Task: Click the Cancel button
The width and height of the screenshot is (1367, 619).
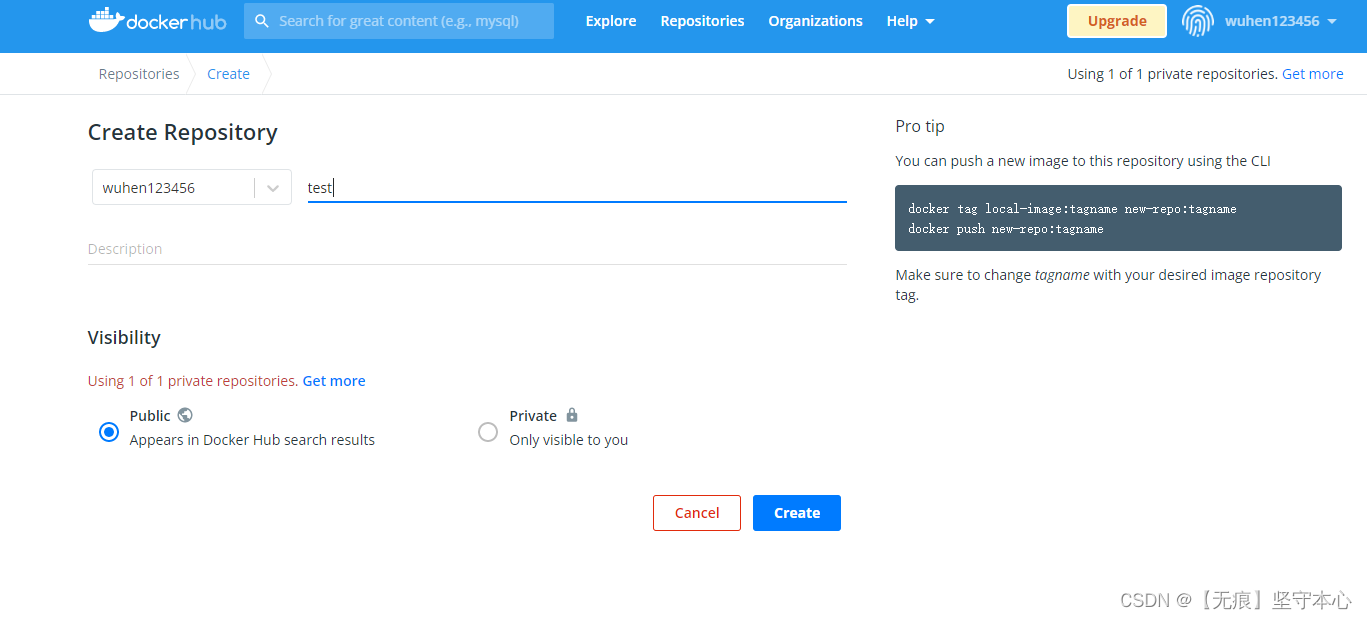Action: (x=697, y=513)
